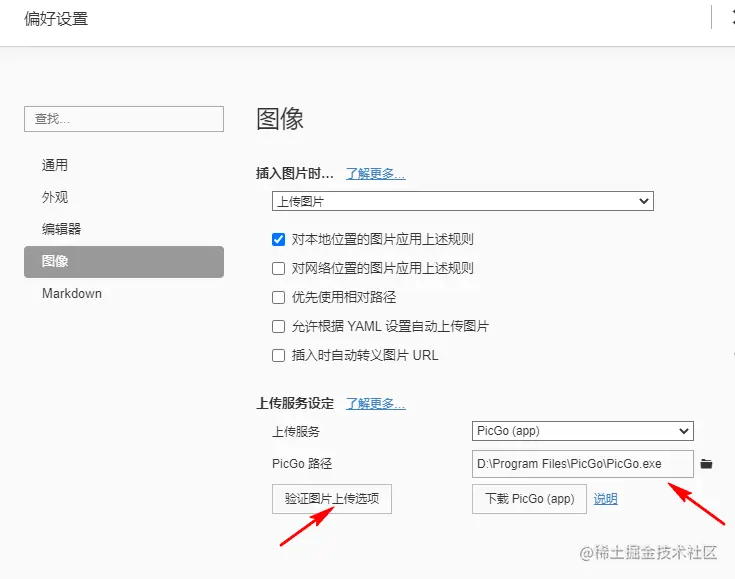The height and width of the screenshot is (579, 735).
Task: Click the 图像 page heading
Action: [280, 119]
